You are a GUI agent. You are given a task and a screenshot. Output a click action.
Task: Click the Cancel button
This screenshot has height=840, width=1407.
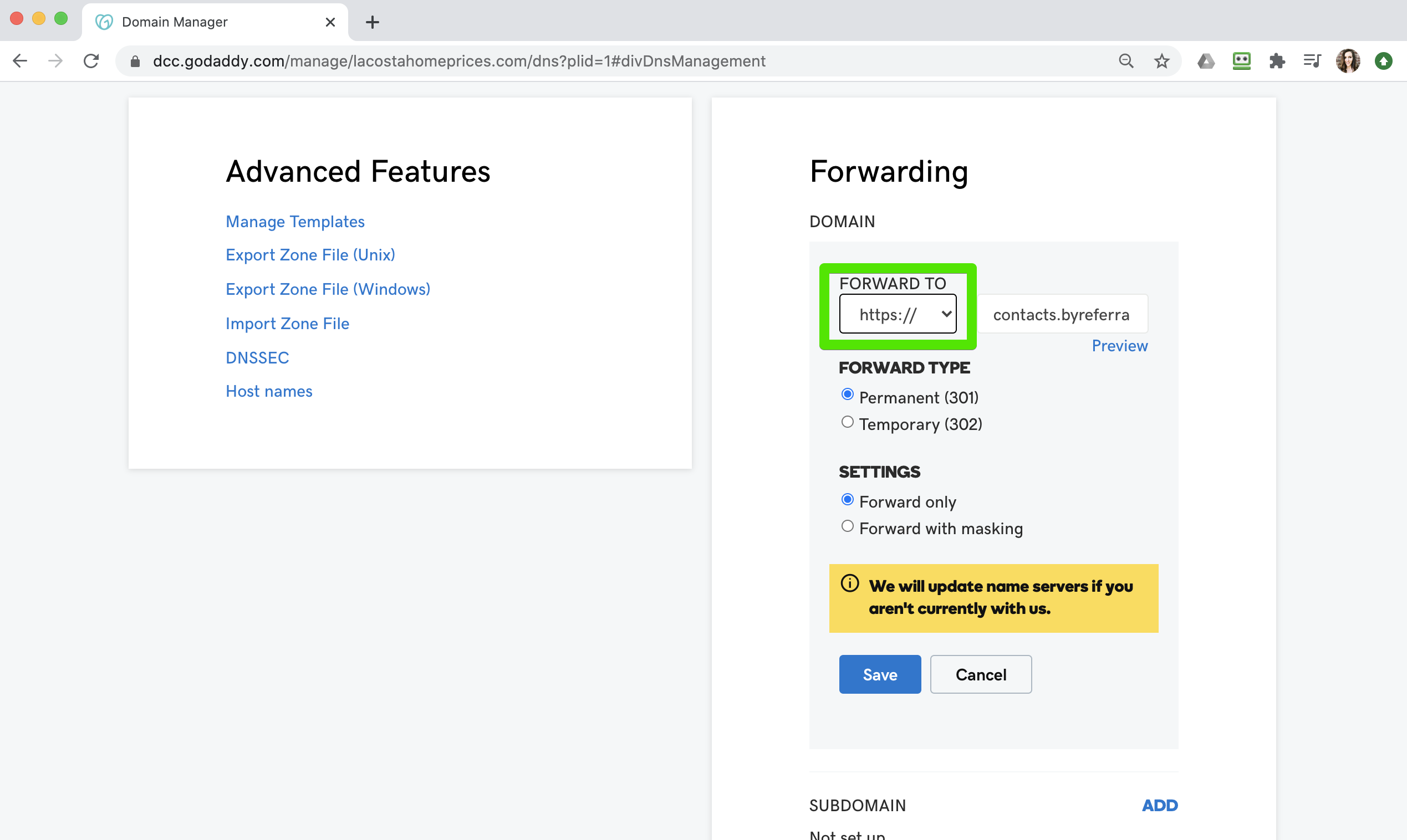980,674
